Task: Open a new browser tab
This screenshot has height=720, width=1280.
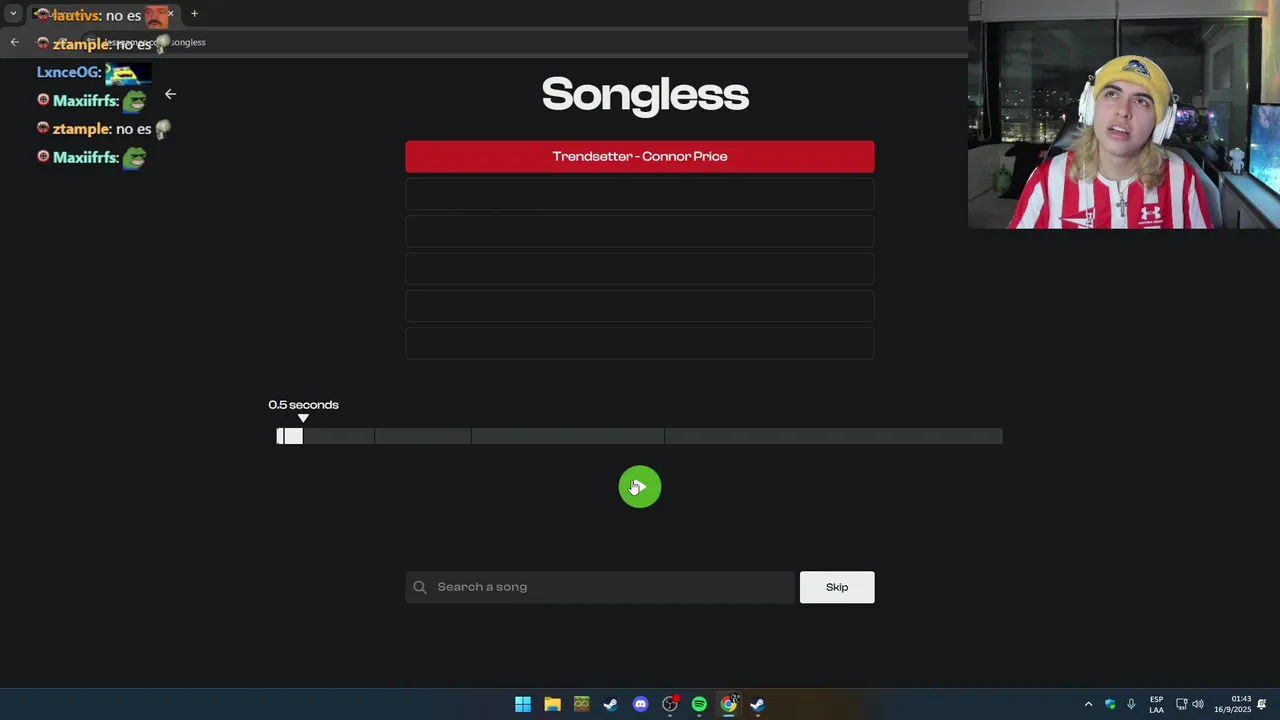Action: [194, 14]
